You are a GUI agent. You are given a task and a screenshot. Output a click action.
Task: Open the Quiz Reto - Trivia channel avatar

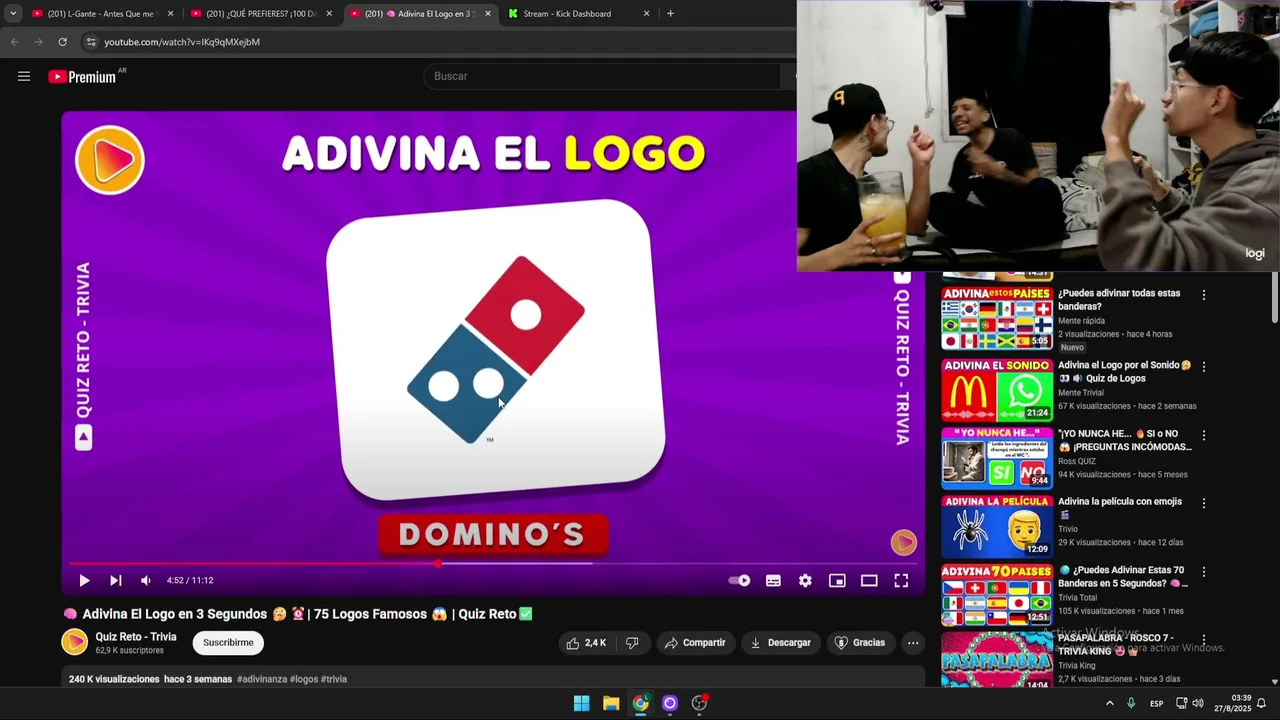[x=75, y=643]
